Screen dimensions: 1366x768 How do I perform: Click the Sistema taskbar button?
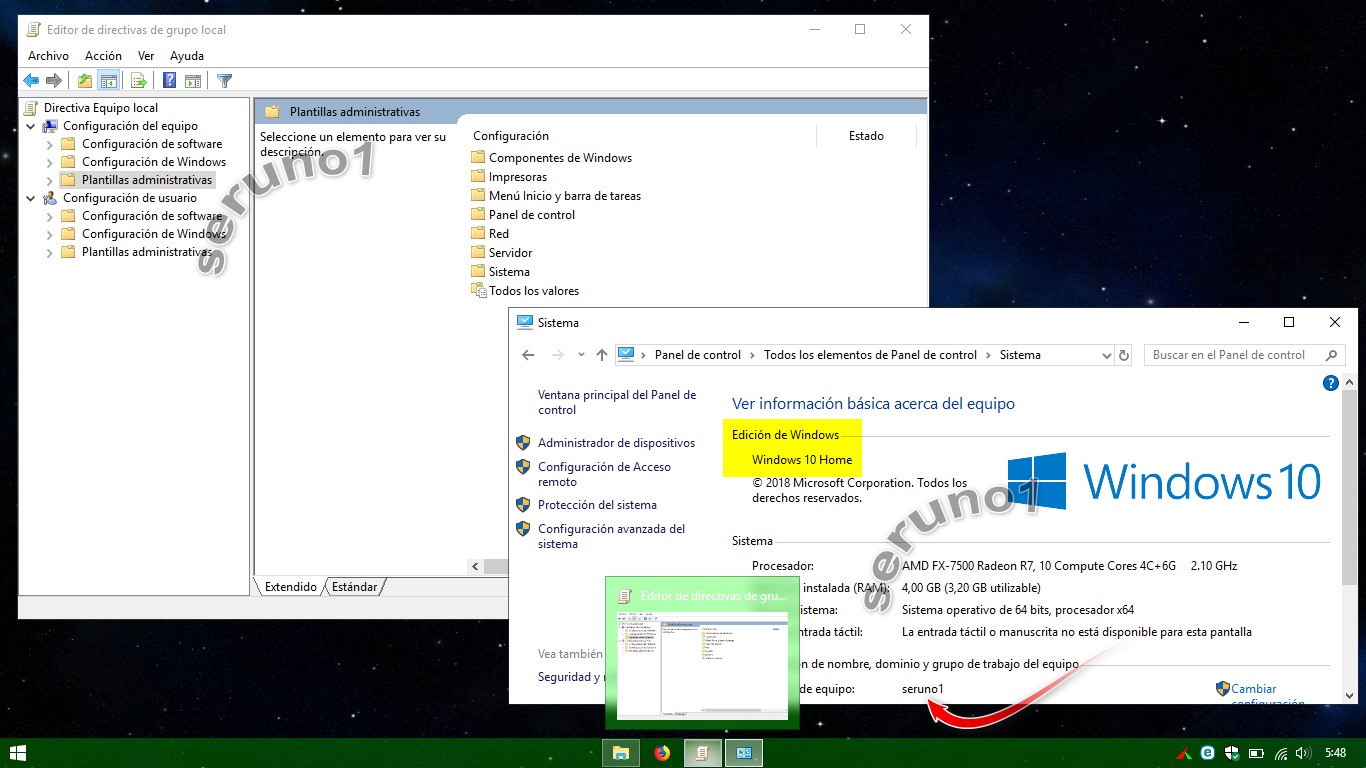click(744, 753)
